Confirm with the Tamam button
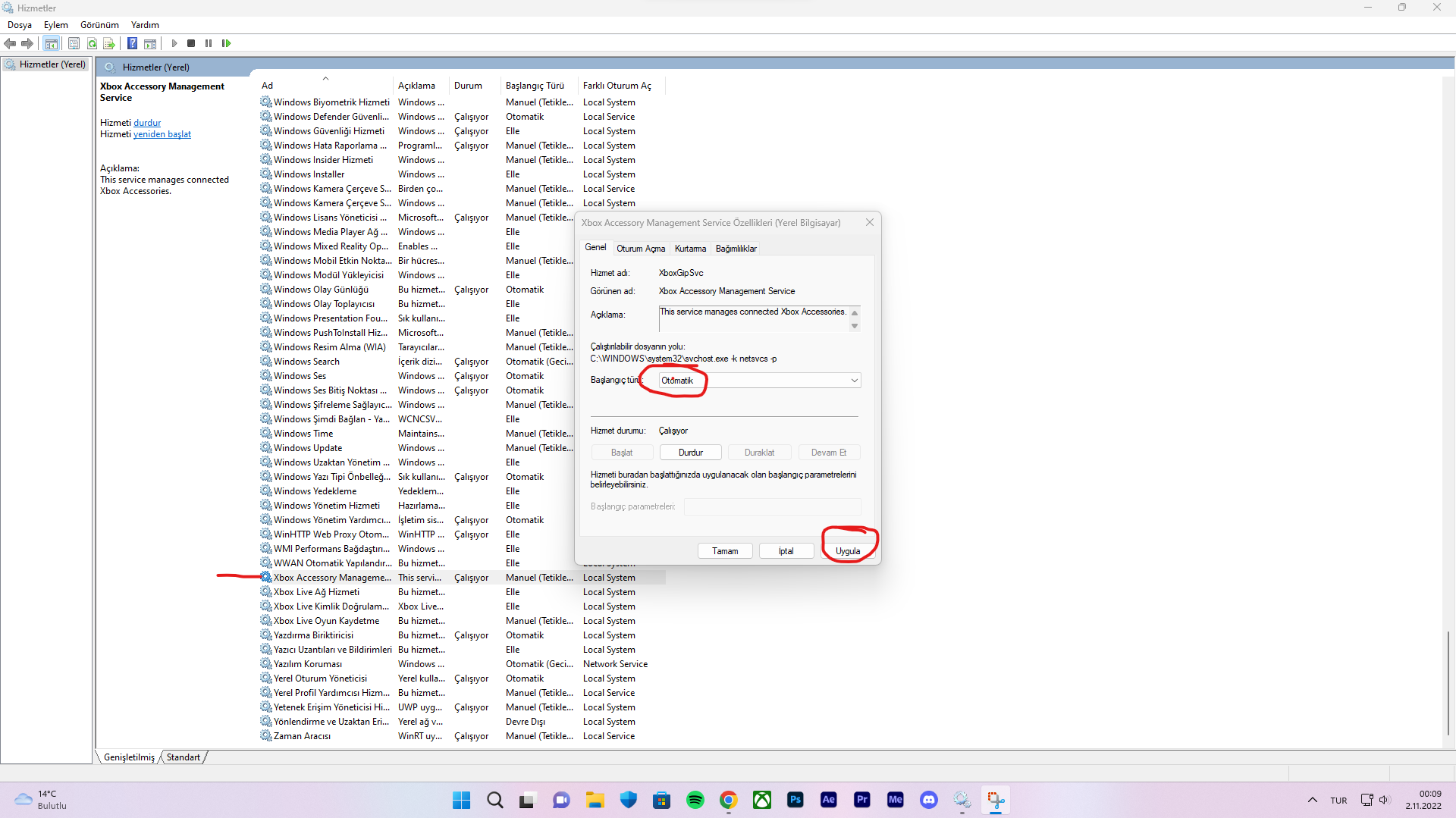 (725, 551)
